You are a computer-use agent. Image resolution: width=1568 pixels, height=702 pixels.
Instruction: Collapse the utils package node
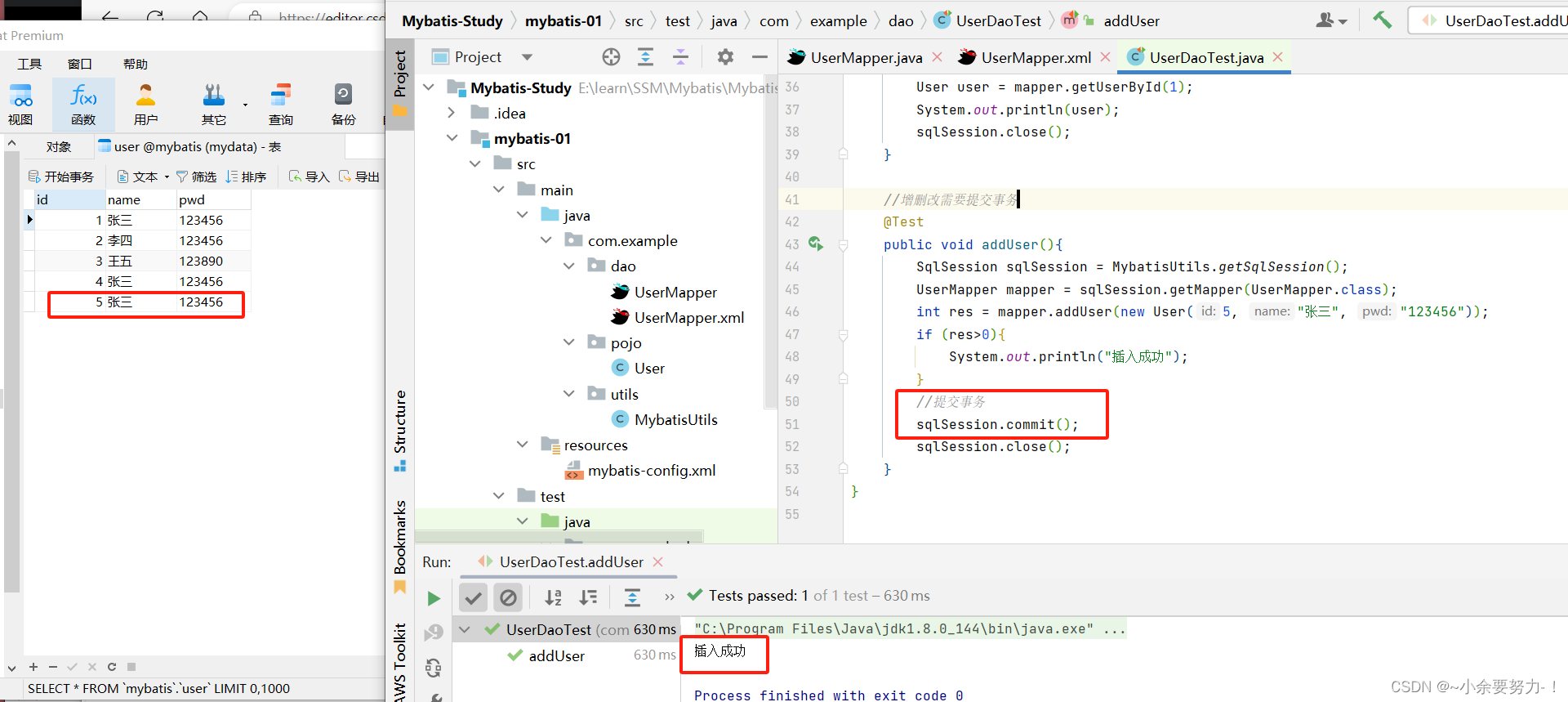pos(569,394)
